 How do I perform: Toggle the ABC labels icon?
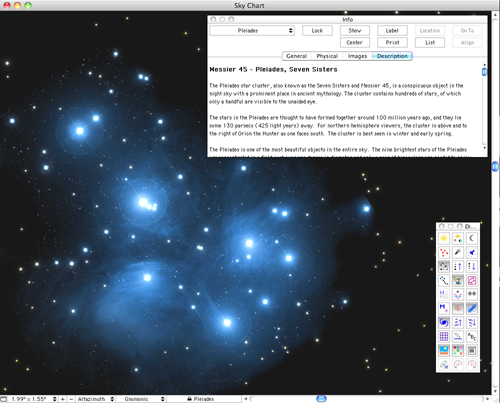472,336
